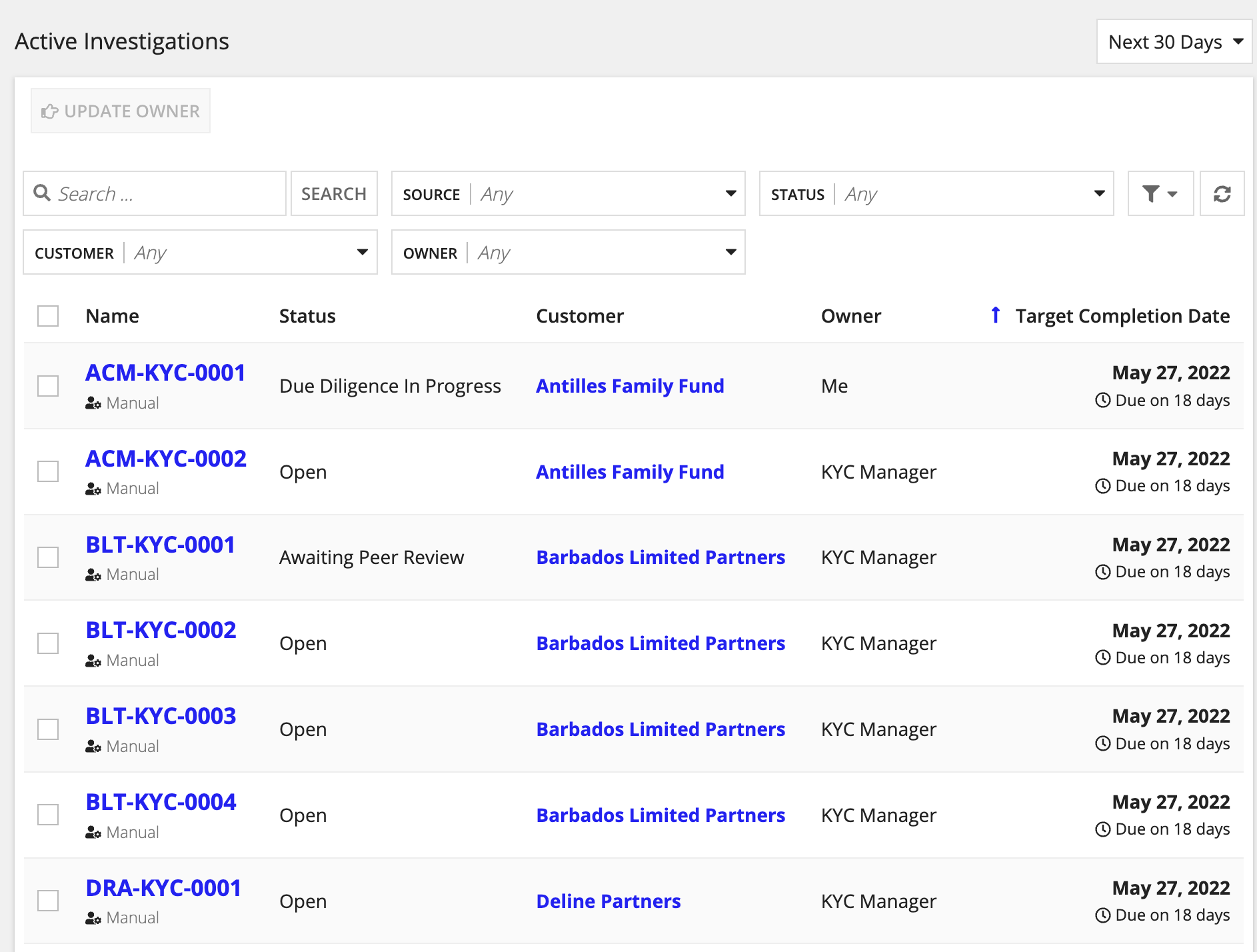Click the Search button
The height and width of the screenshot is (952, 1257).
(334, 194)
